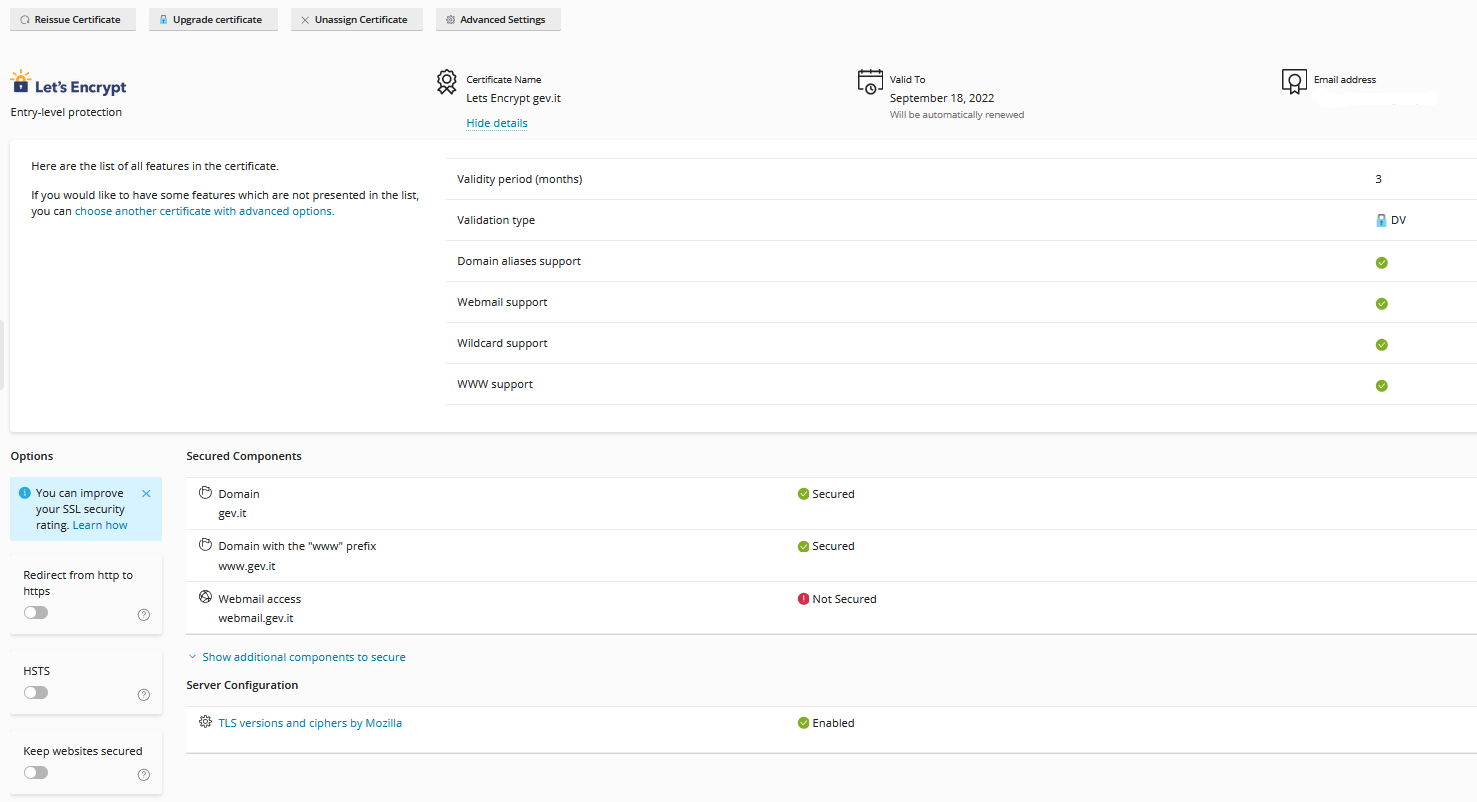Screen dimensions: 1477x802
Task: Turn on the HSTS switch
Action: pos(36,693)
